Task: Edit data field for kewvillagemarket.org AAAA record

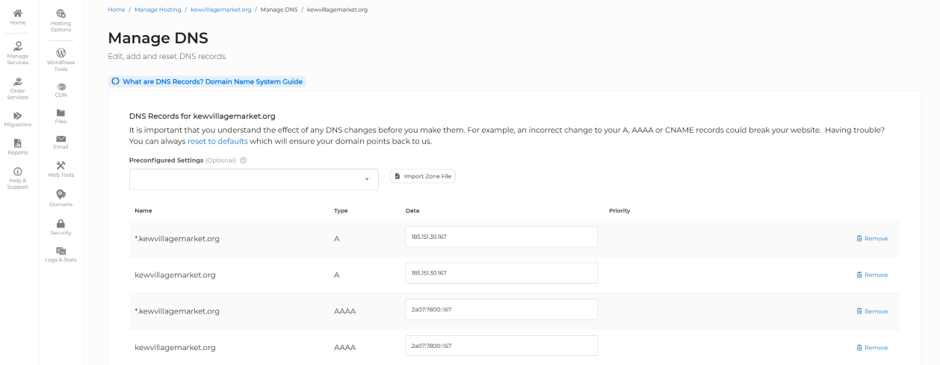Action: pyautogui.click(x=501, y=346)
